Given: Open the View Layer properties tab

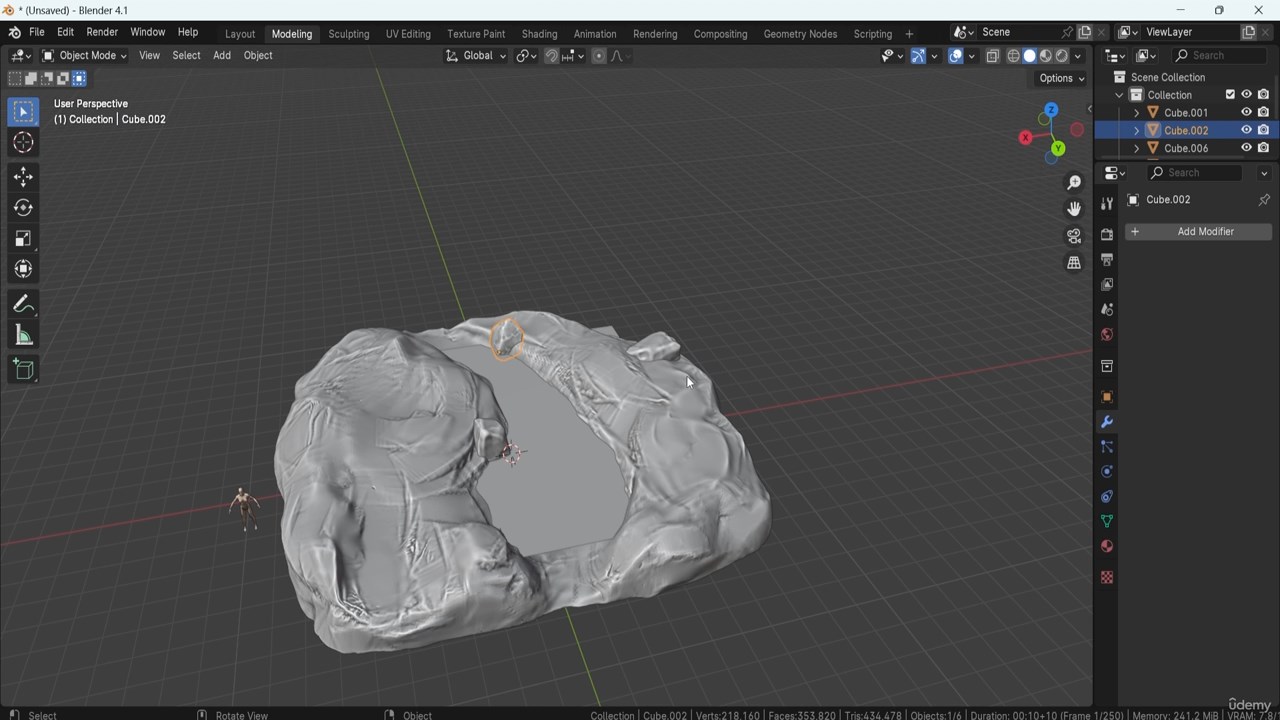Looking at the screenshot, I should point(1107,284).
